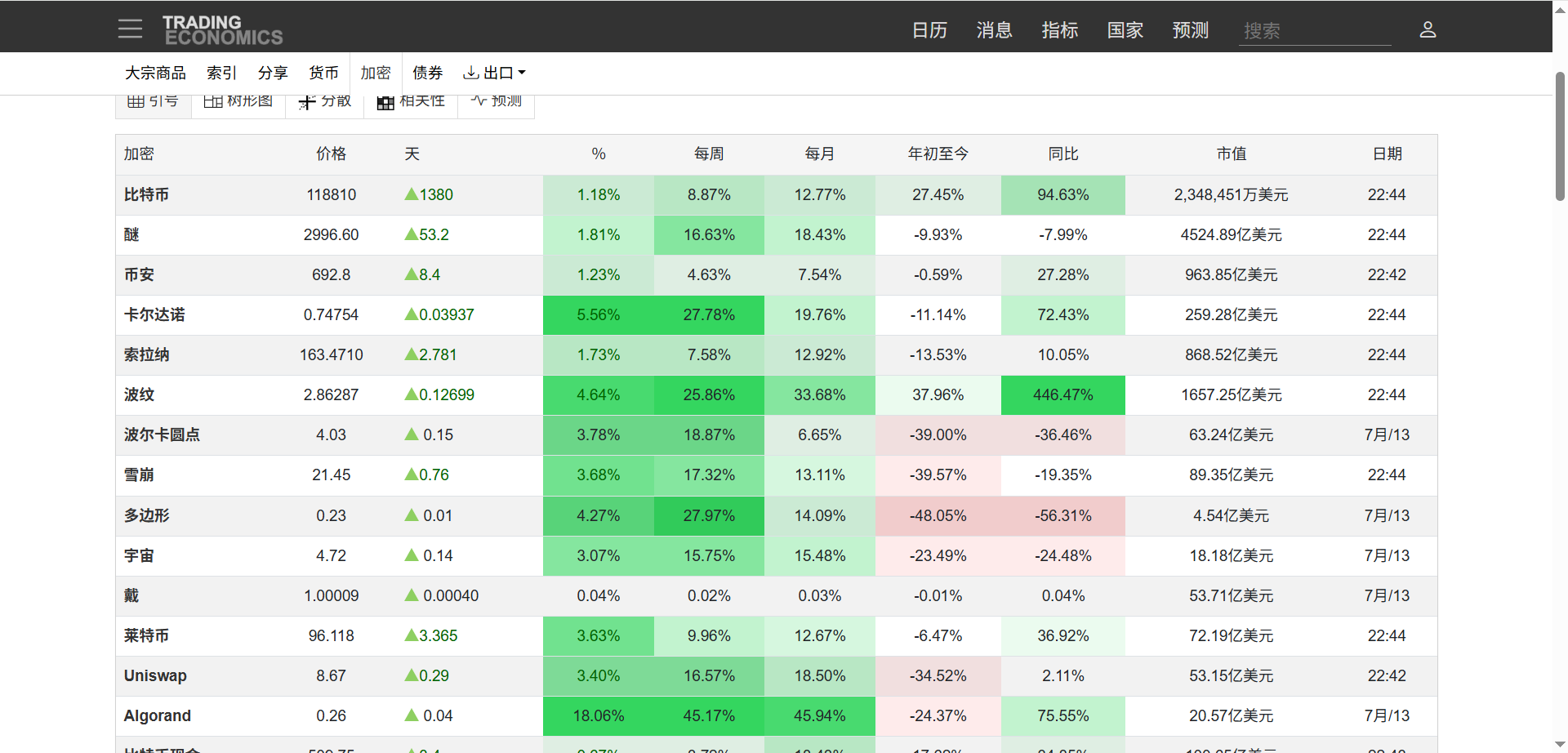Open the 醚 Ether row link
Image resolution: width=1568 pixels, height=753 pixels.
(x=131, y=234)
